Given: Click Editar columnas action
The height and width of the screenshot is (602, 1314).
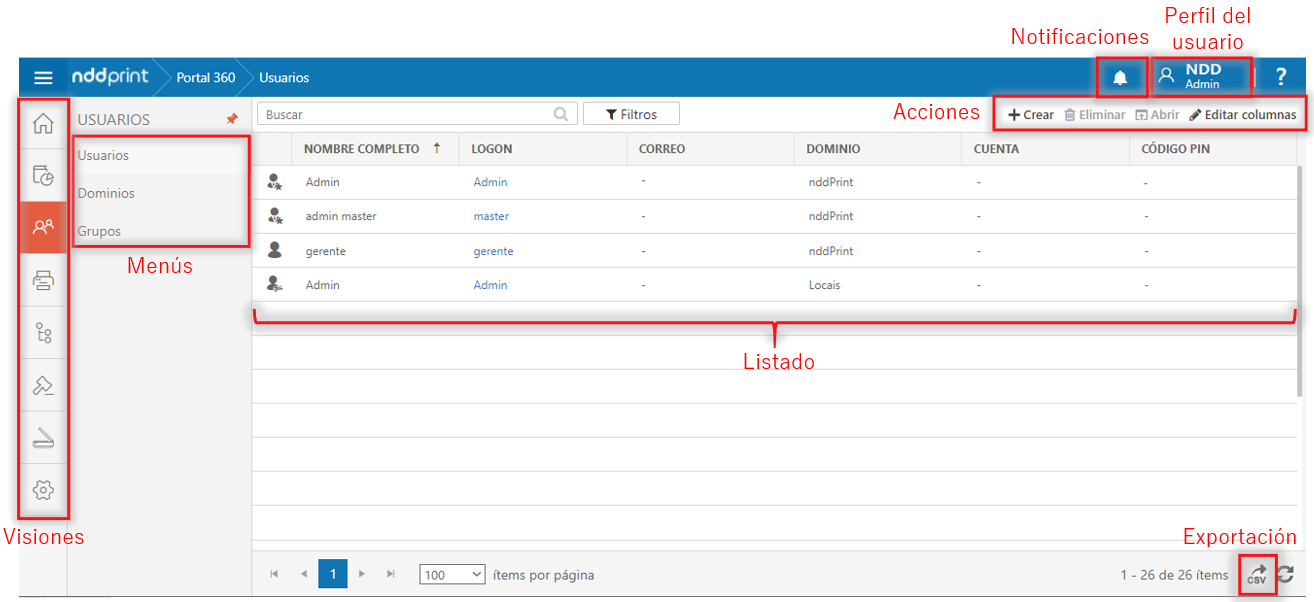Looking at the screenshot, I should (x=1242, y=115).
